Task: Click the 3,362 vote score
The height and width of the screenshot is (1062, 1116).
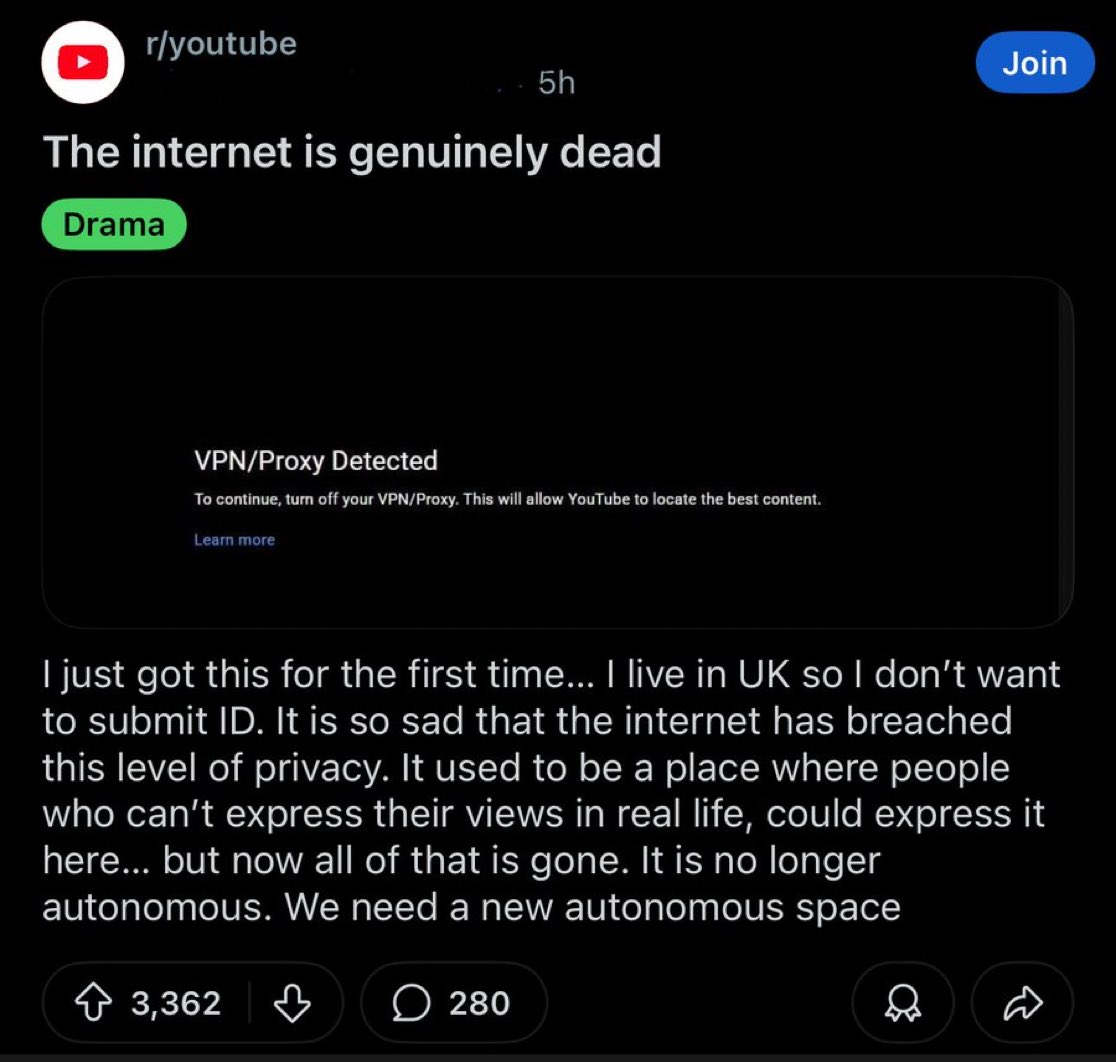Action: pos(176,1003)
